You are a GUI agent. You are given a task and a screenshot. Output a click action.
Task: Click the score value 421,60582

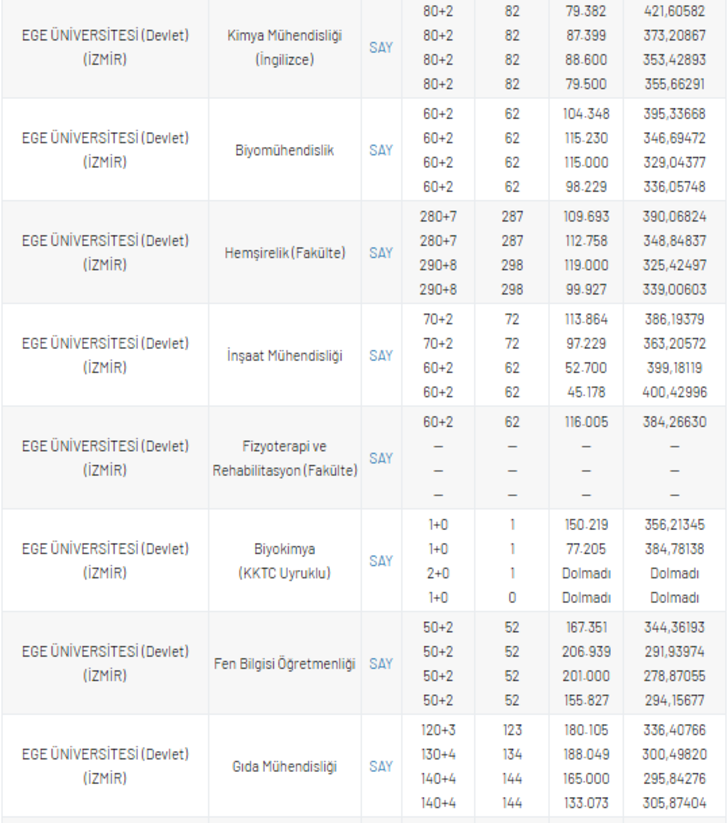[674, 11]
